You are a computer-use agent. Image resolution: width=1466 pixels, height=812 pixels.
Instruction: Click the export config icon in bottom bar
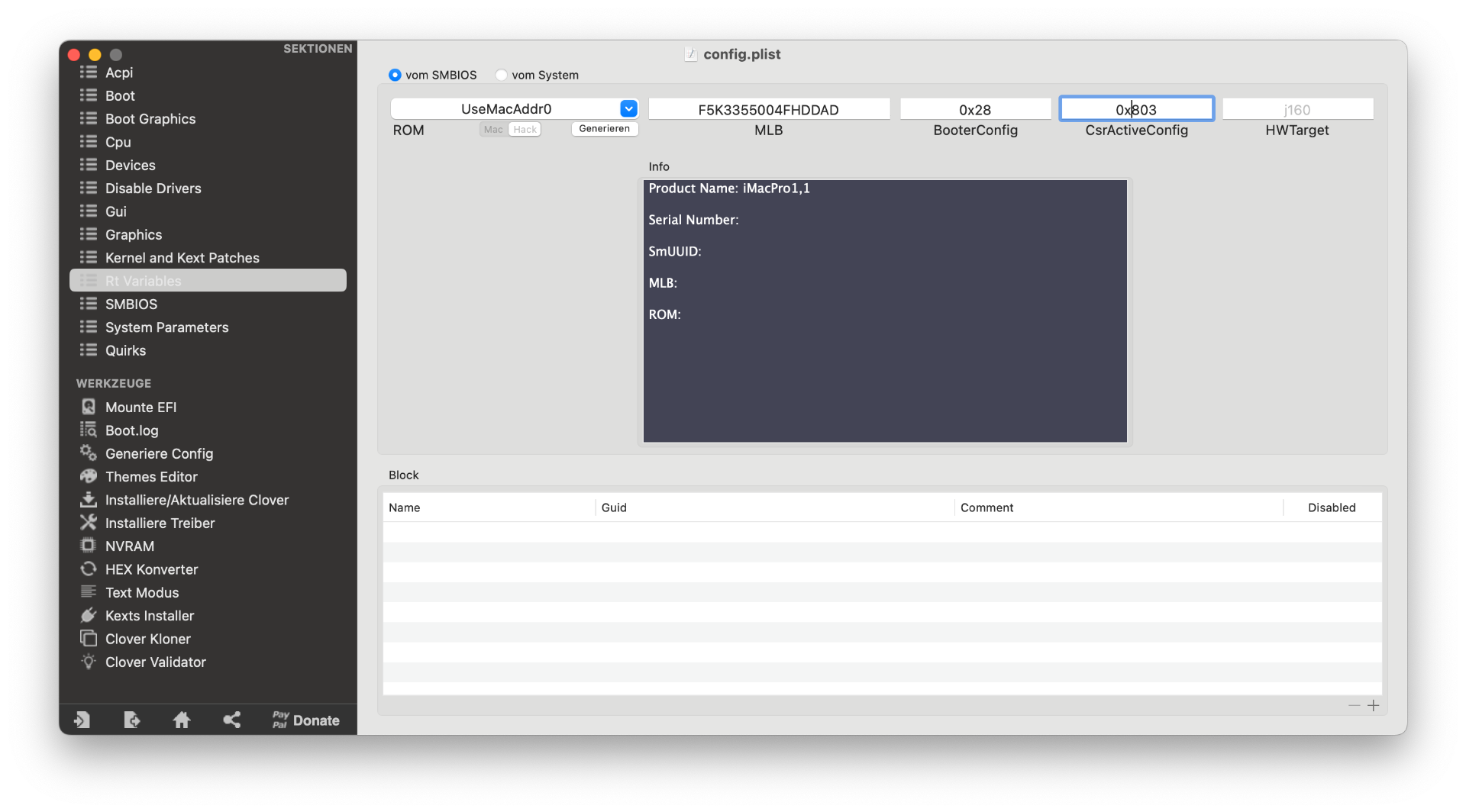[132, 720]
